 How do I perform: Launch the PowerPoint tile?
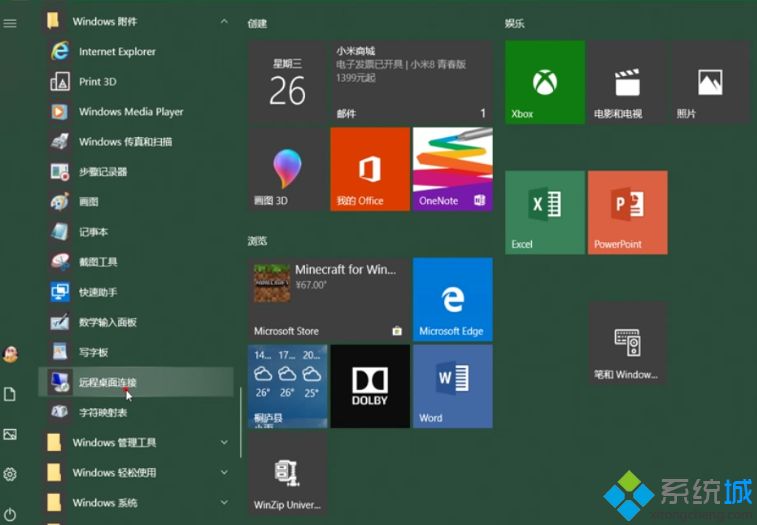point(628,213)
